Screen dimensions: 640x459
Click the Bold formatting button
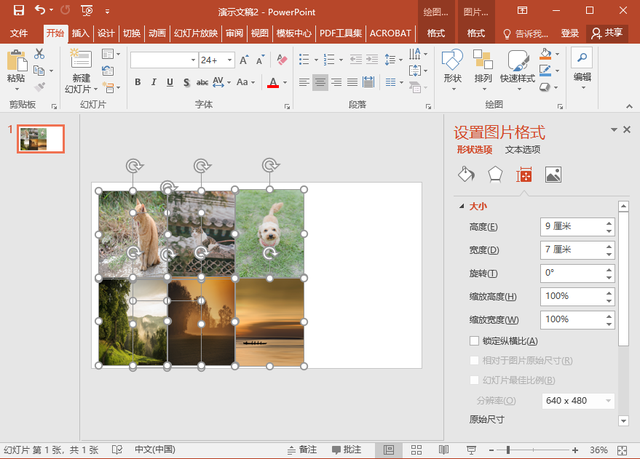138,82
